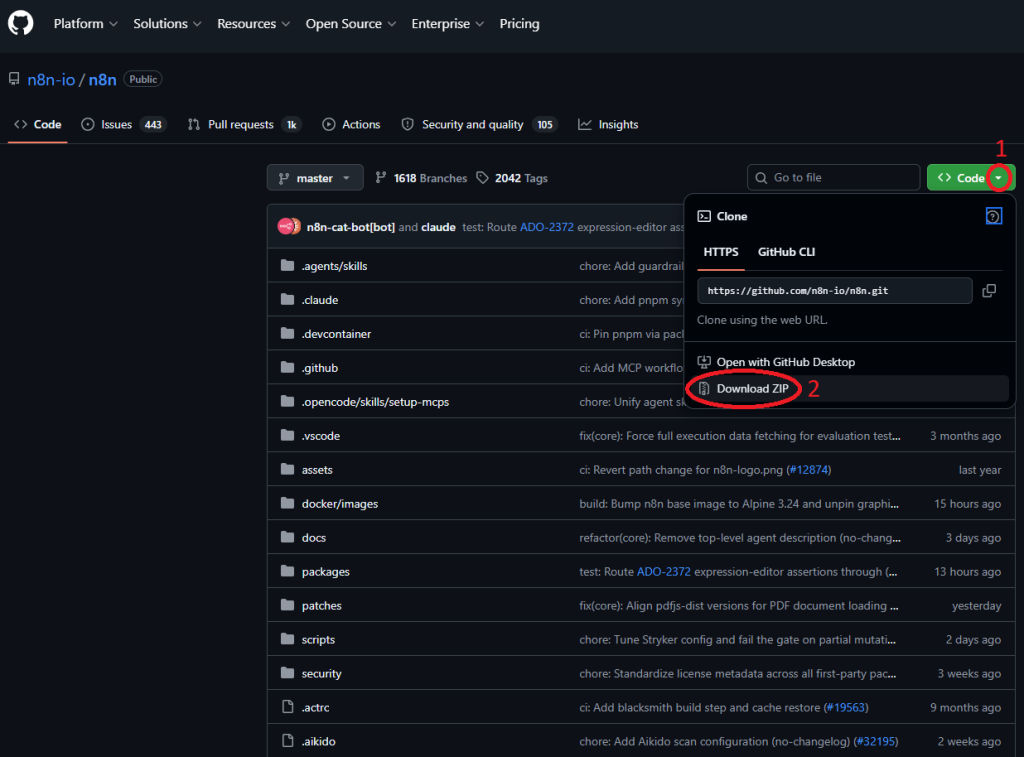1024x757 pixels.
Task: Copy the clone URL with copy icon
Action: click(989, 291)
